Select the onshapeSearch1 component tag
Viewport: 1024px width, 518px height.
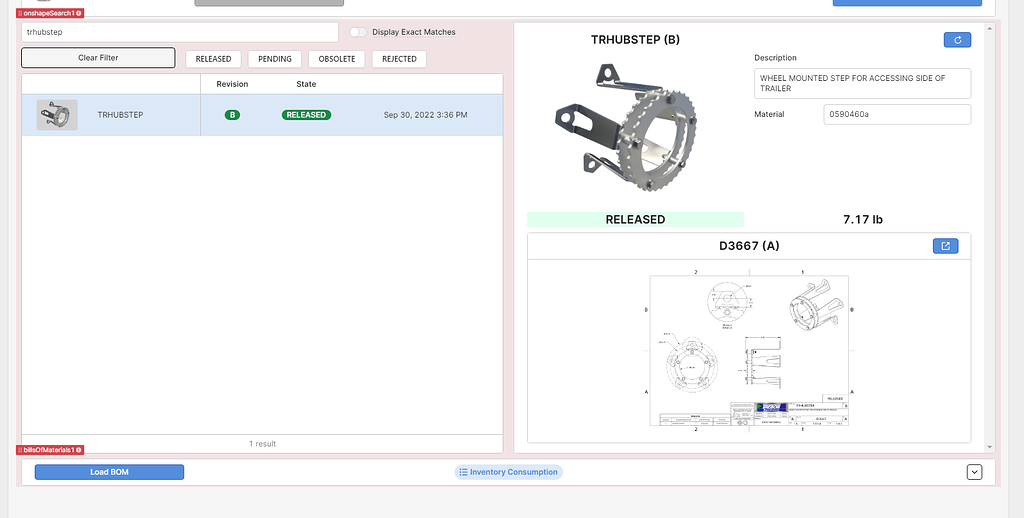(50, 13)
